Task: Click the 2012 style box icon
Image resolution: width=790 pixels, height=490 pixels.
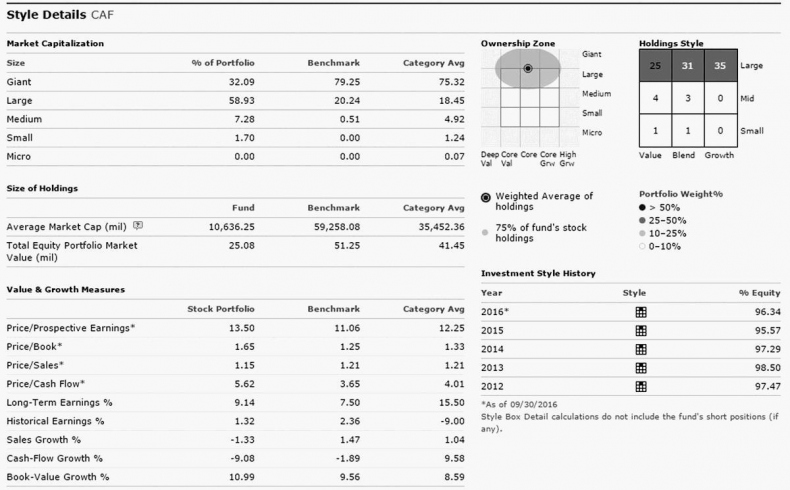Action: [641, 386]
